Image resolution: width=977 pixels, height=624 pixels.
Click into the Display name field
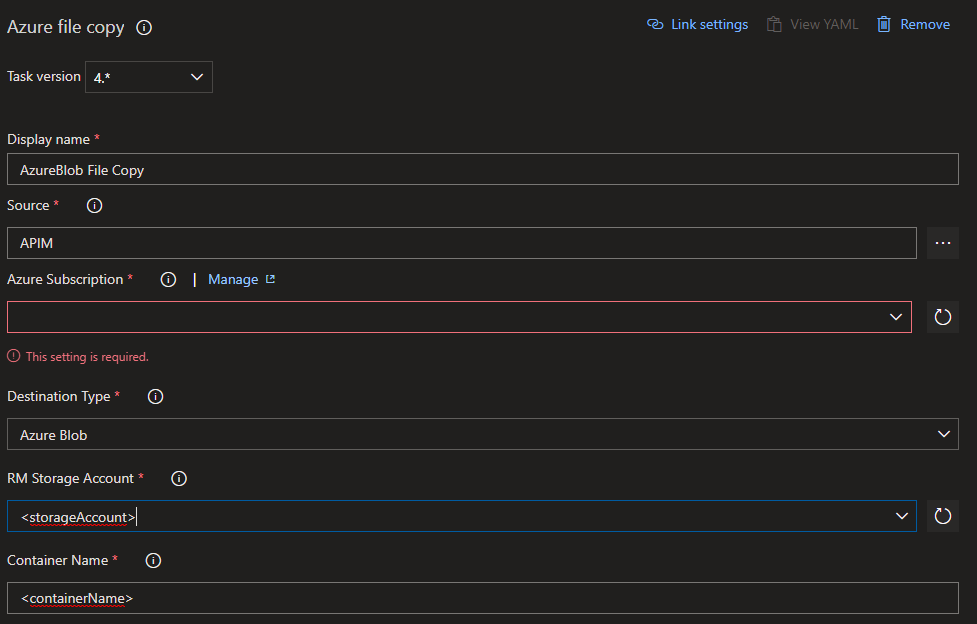[x=482, y=170]
